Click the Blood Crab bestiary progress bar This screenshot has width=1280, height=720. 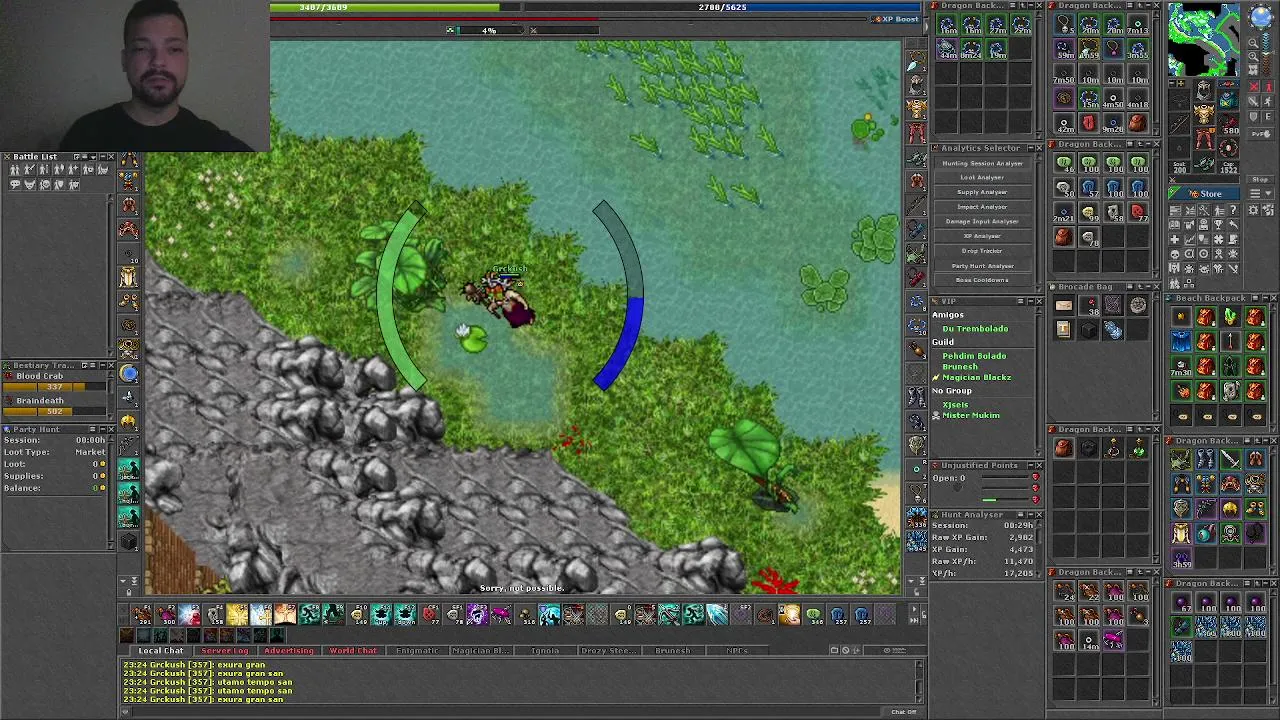tap(54, 387)
